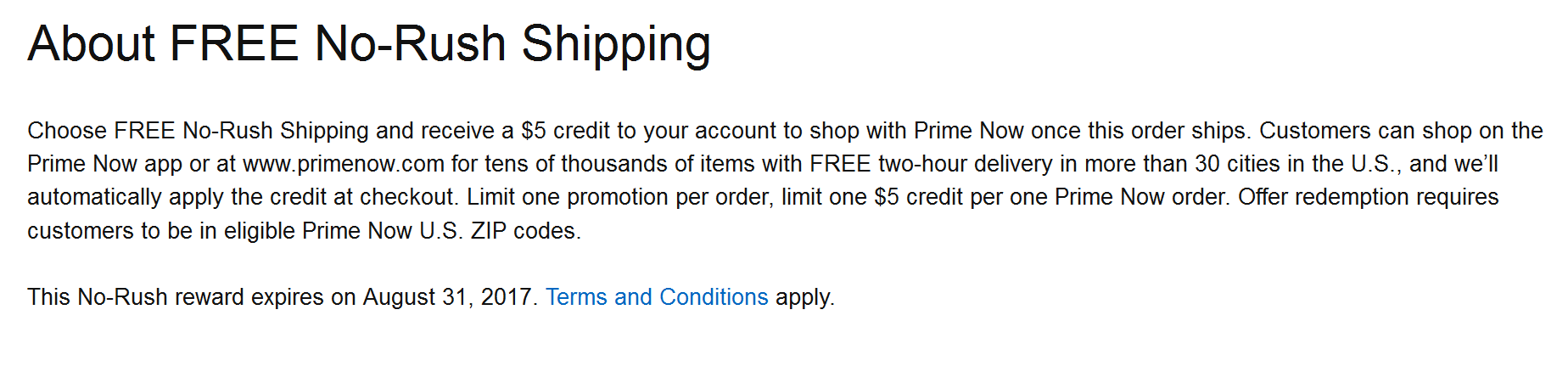Screen dimensions: 1568x383
Task: Click "customers to be in eligible" text
Action: click(x=161, y=231)
